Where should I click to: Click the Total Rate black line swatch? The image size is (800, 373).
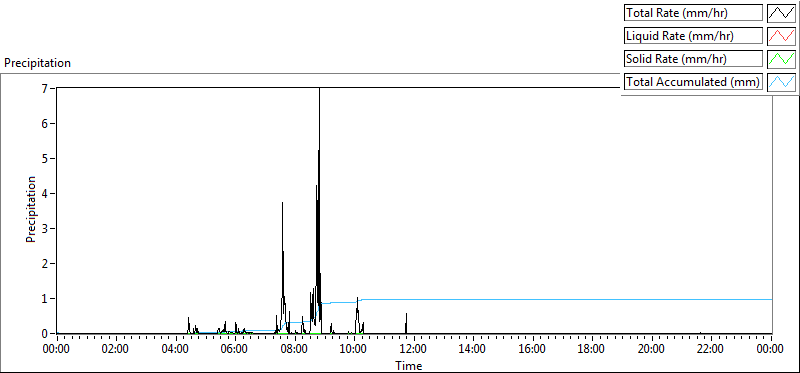[x=782, y=13]
